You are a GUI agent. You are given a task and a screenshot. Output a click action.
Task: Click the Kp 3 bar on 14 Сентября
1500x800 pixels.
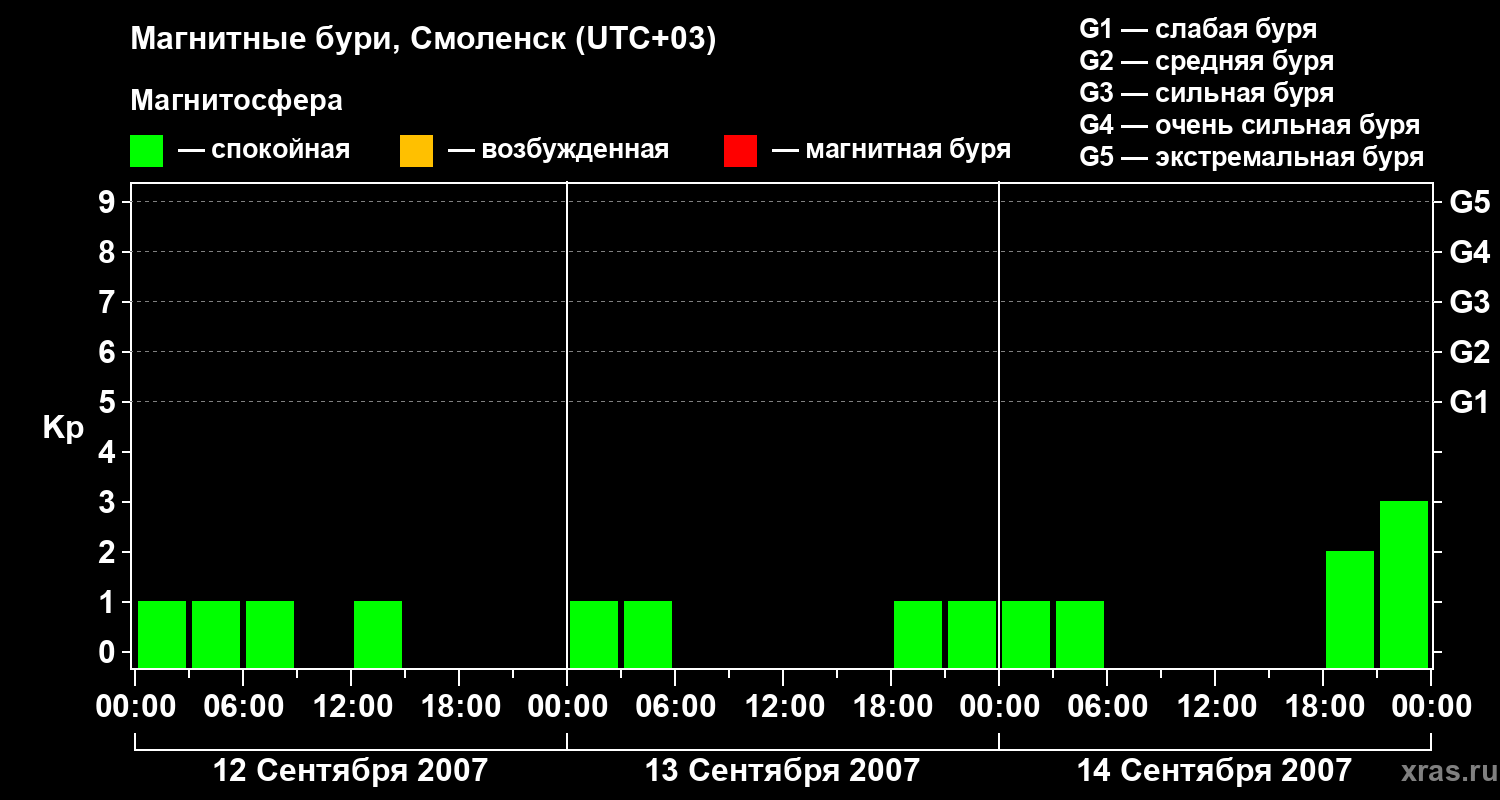[1404, 584]
